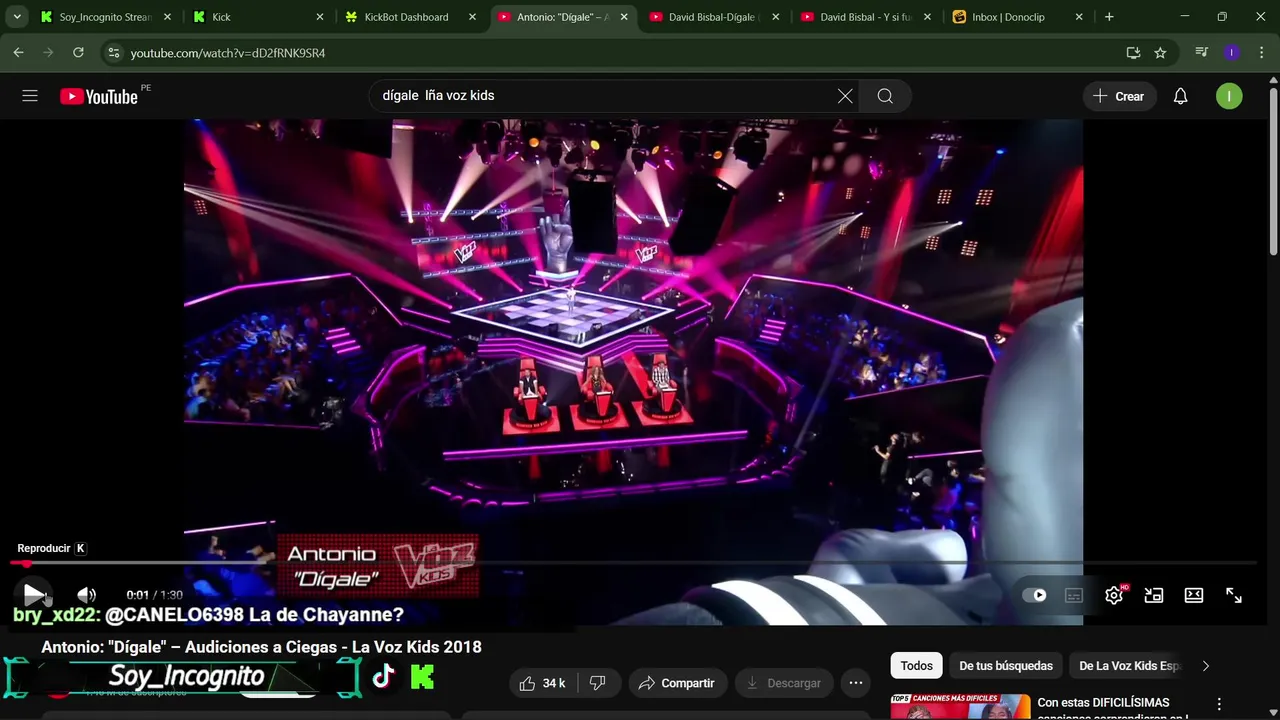
Task: Close the Inbox Donoclip tab
Action: coord(1079,17)
